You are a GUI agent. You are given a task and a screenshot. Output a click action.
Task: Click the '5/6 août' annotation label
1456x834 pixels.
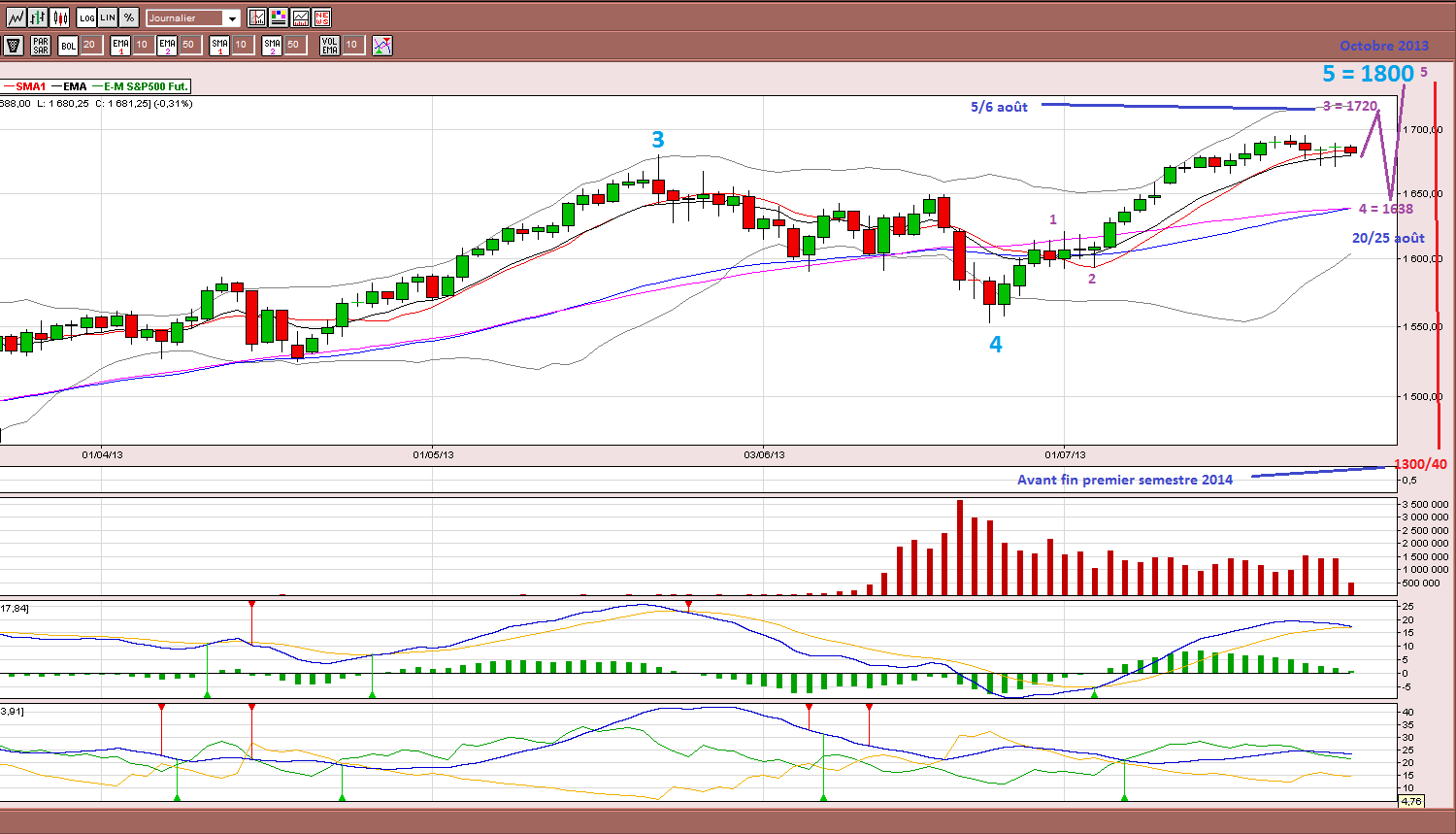pyautogui.click(x=999, y=107)
